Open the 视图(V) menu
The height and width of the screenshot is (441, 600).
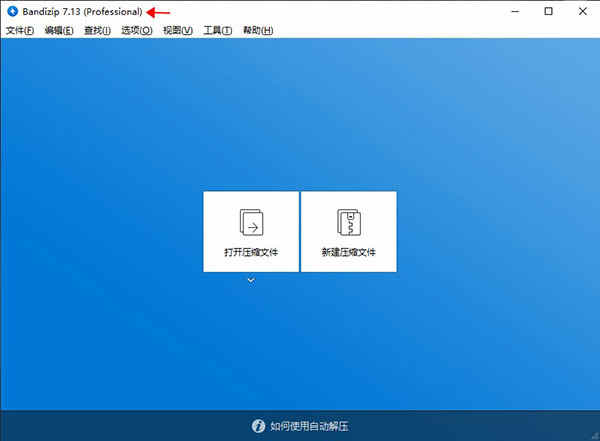tap(178, 30)
